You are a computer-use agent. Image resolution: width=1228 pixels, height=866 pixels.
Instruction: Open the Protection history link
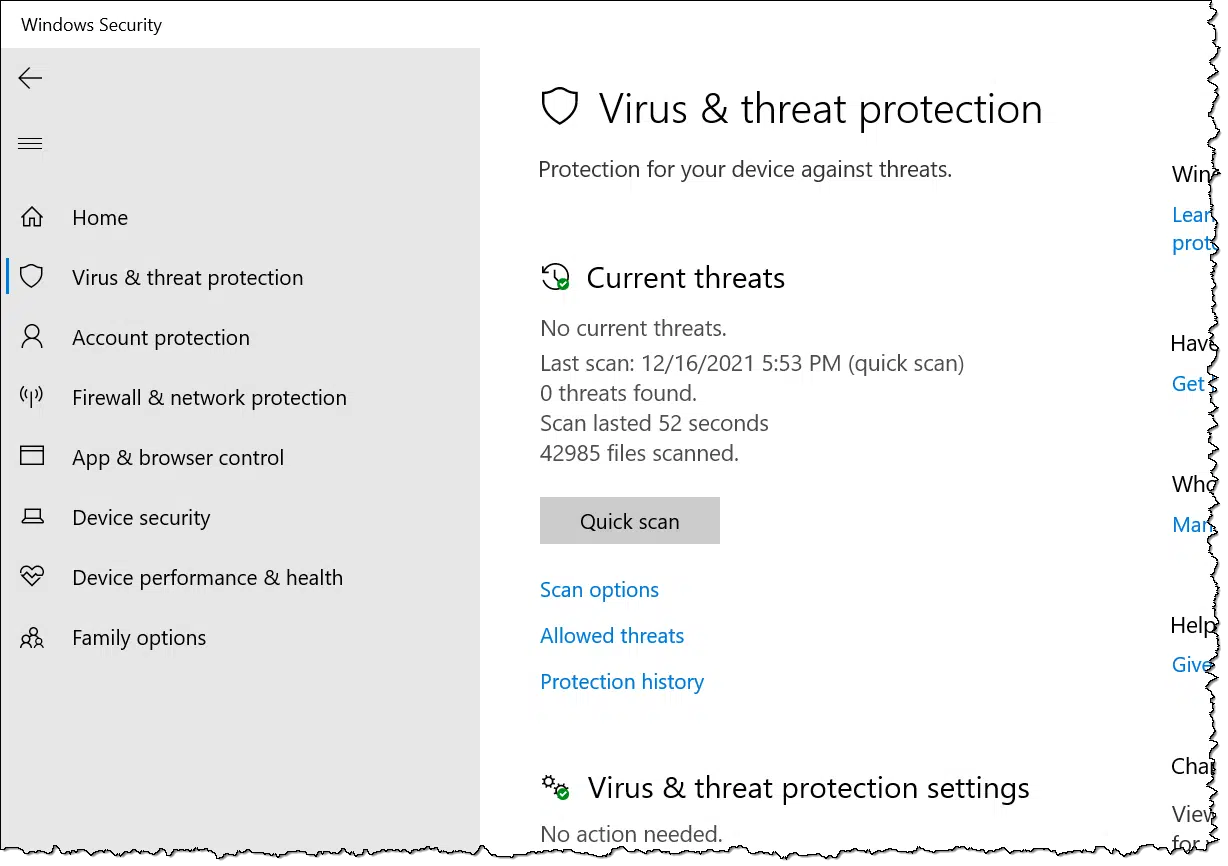[x=622, y=682]
